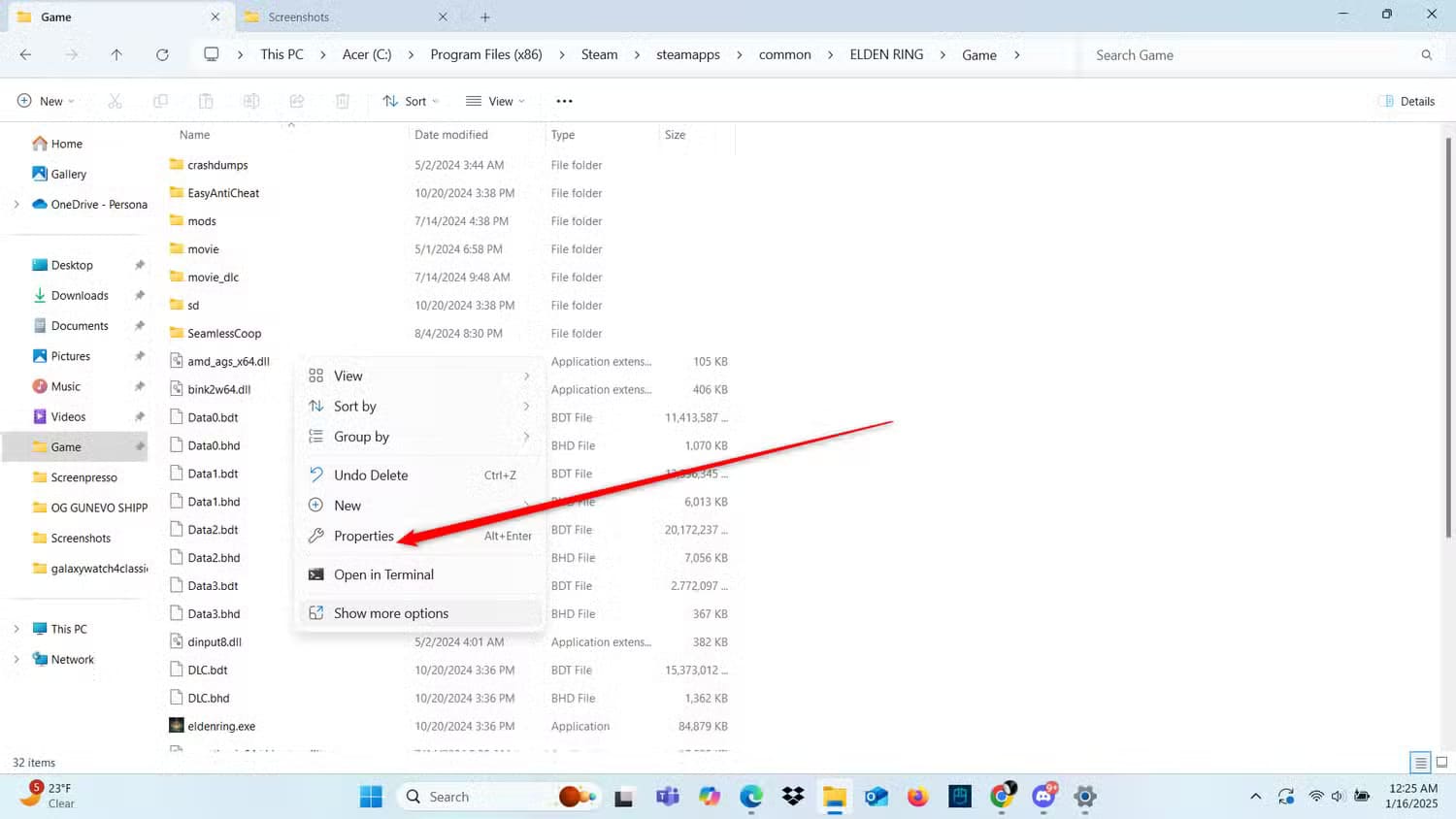
Task: Open Firefox from the taskbar
Action: tap(917, 797)
